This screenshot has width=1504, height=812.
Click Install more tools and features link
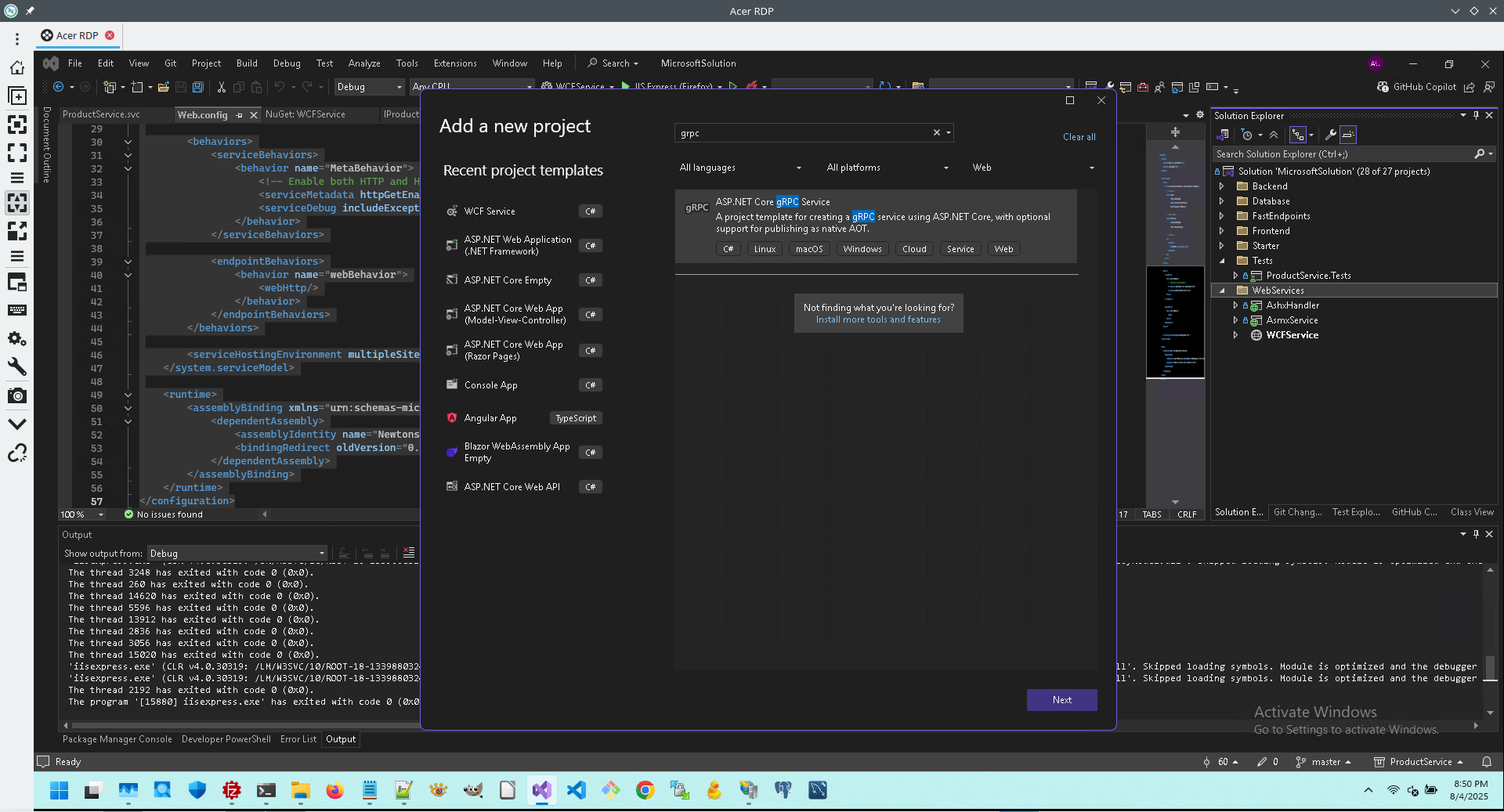point(878,319)
